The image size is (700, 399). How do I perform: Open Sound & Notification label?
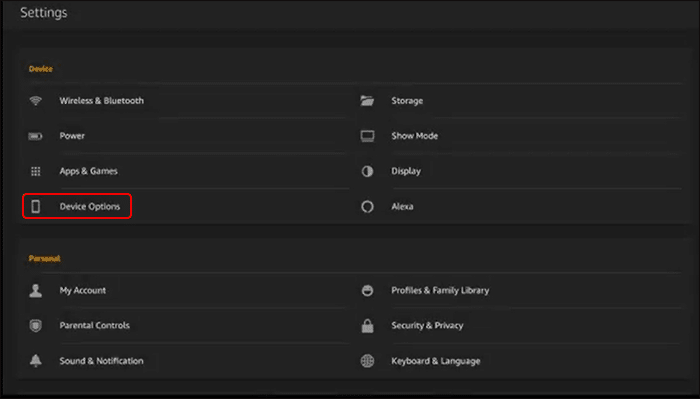(x=101, y=361)
